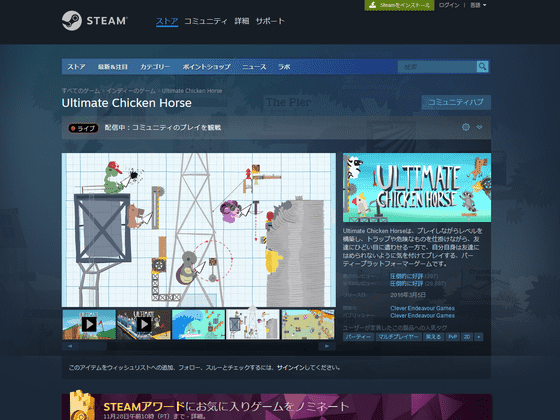
Task: Open the コミュニティ top navigation item
Action: point(206,21)
